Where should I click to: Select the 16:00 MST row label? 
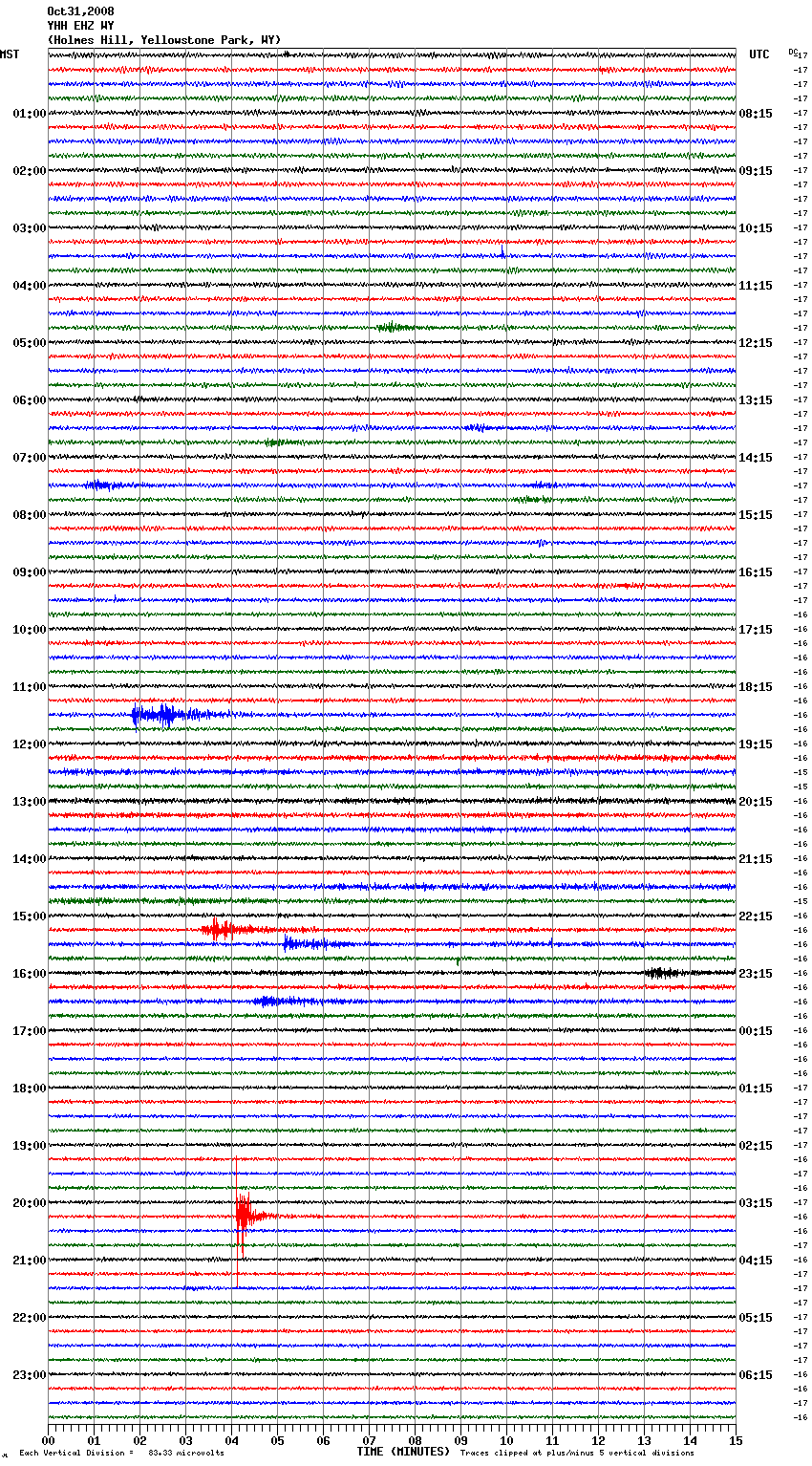click(30, 974)
